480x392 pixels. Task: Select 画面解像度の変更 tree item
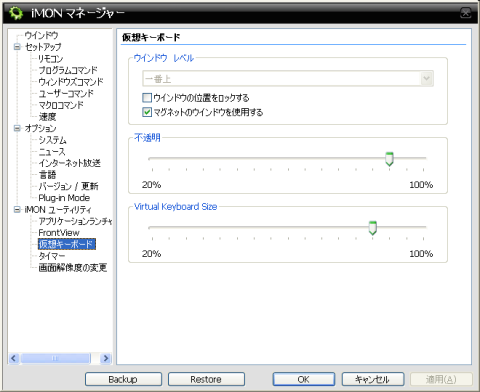(x=73, y=267)
